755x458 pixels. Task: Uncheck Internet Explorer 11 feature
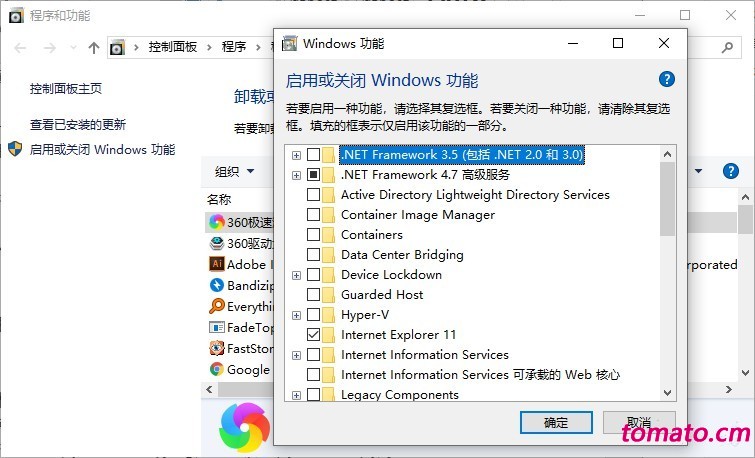pos(313,334)
